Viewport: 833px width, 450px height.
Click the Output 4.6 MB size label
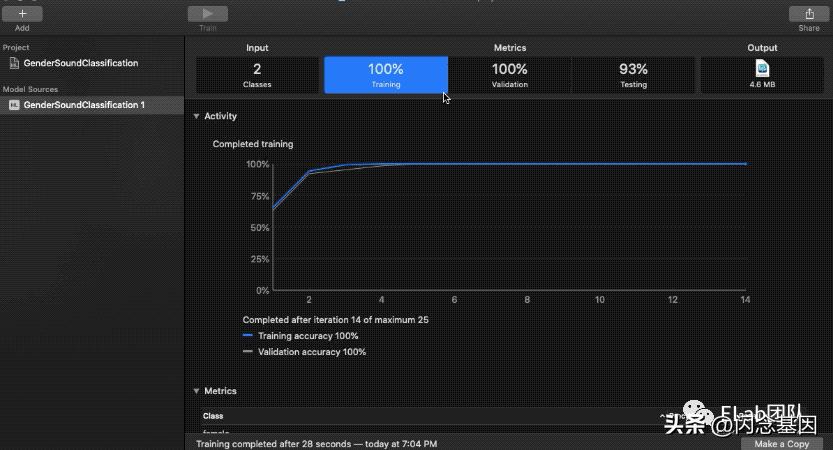click(762, 85)
